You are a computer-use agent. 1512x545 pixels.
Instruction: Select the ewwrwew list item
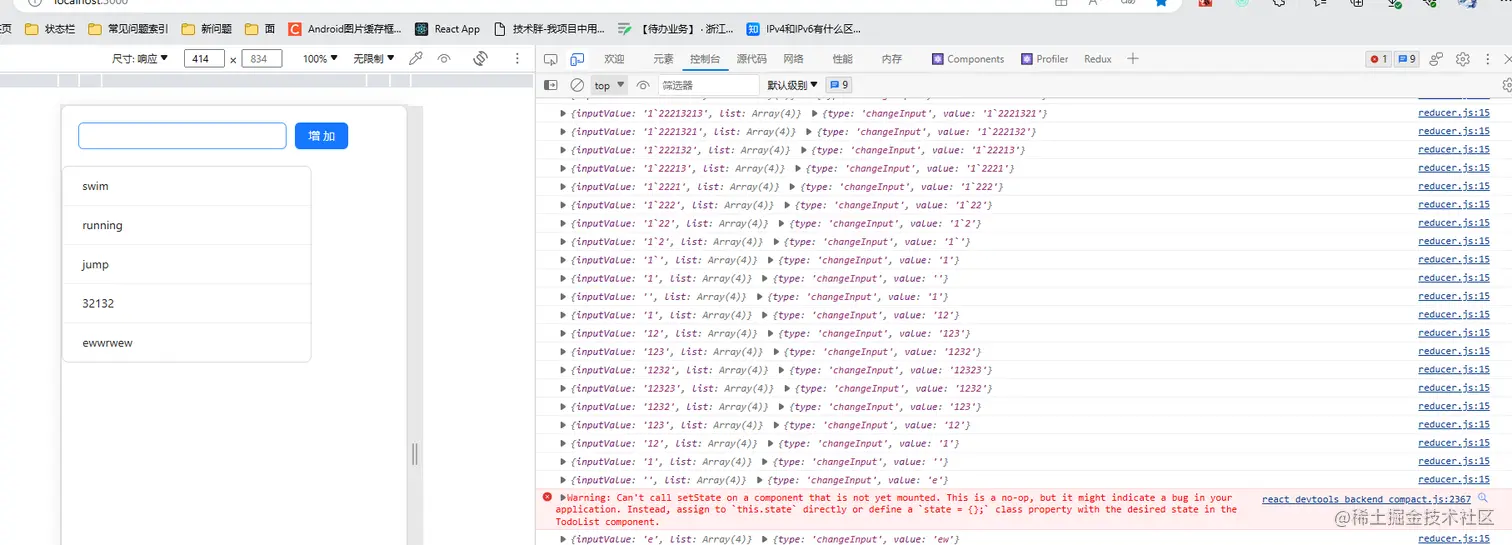click(x=187, y=342)
